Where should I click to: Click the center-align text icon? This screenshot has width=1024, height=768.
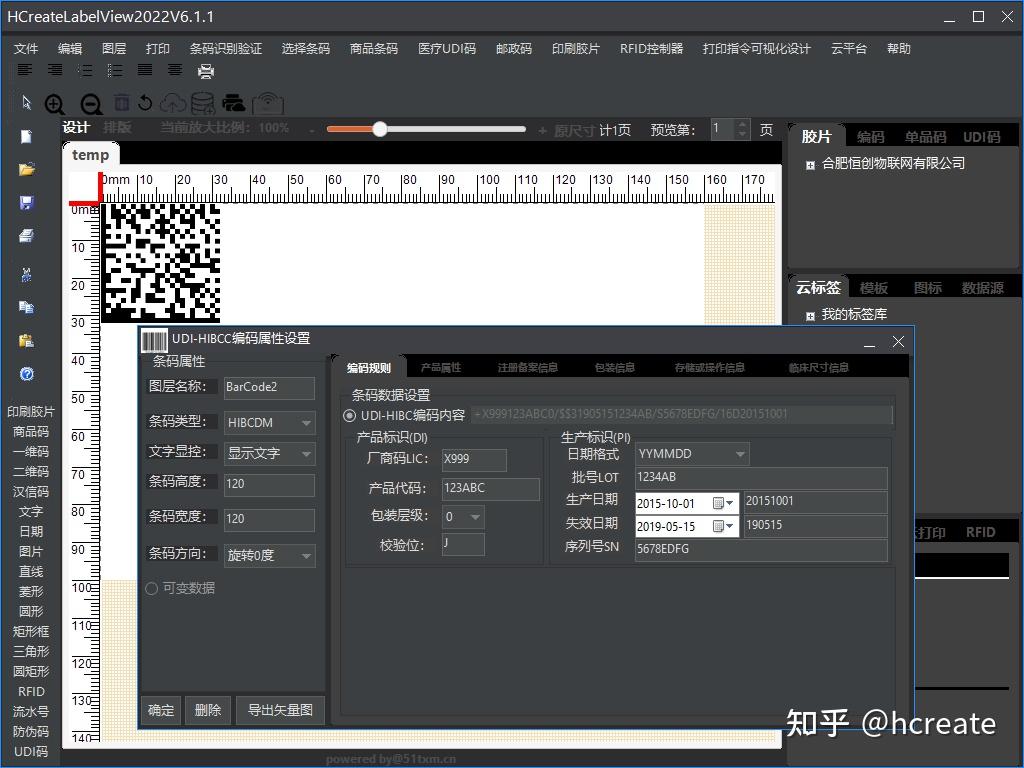pyautogui.click(x=175, y=70)
